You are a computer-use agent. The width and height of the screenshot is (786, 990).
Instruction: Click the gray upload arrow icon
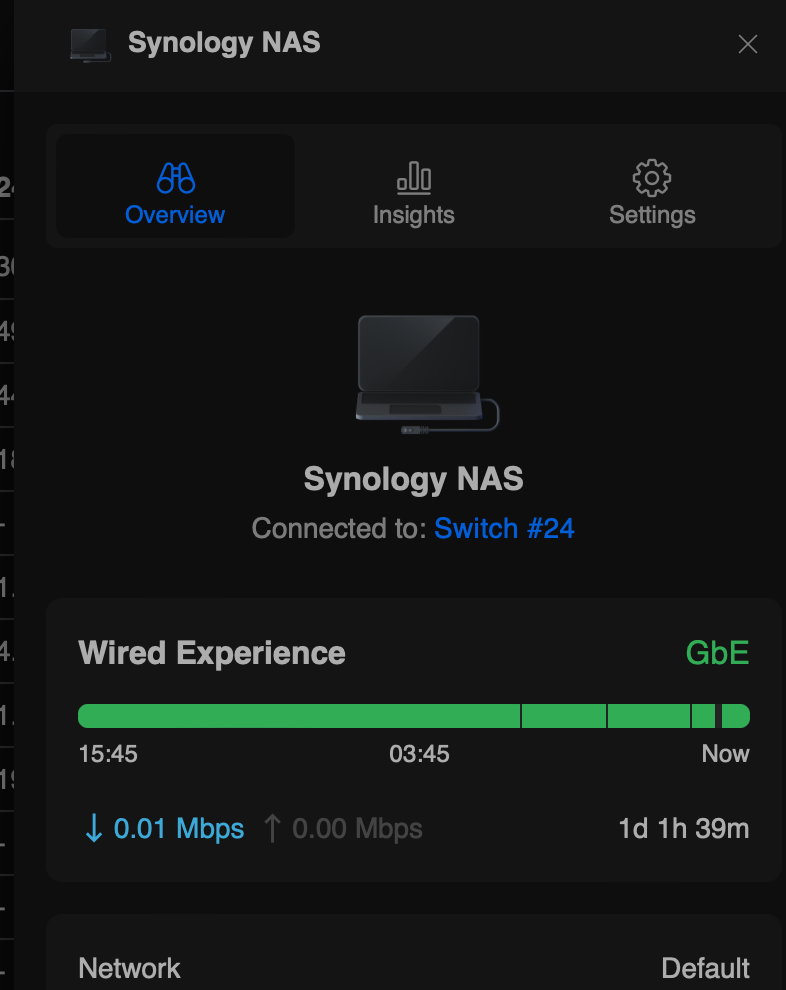click(272, 828)
